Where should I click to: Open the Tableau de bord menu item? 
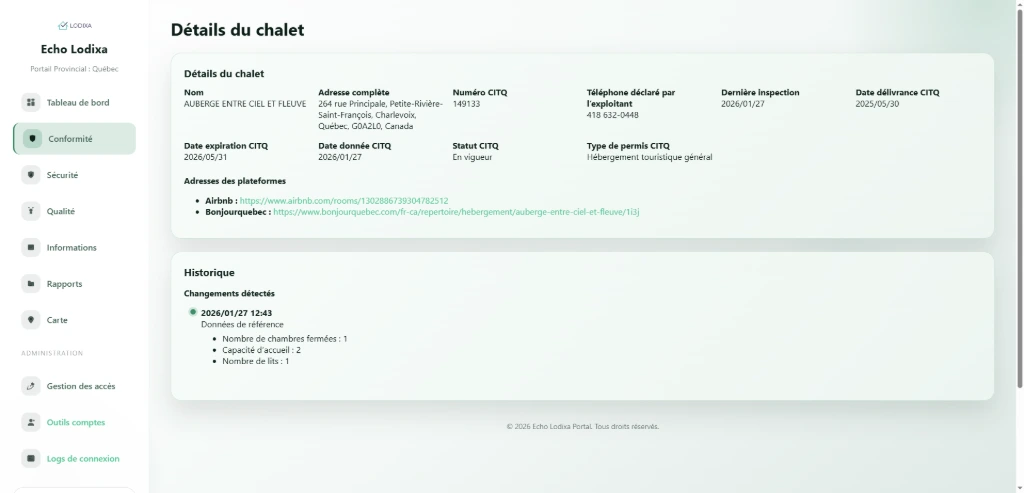[x=74, y=103]
